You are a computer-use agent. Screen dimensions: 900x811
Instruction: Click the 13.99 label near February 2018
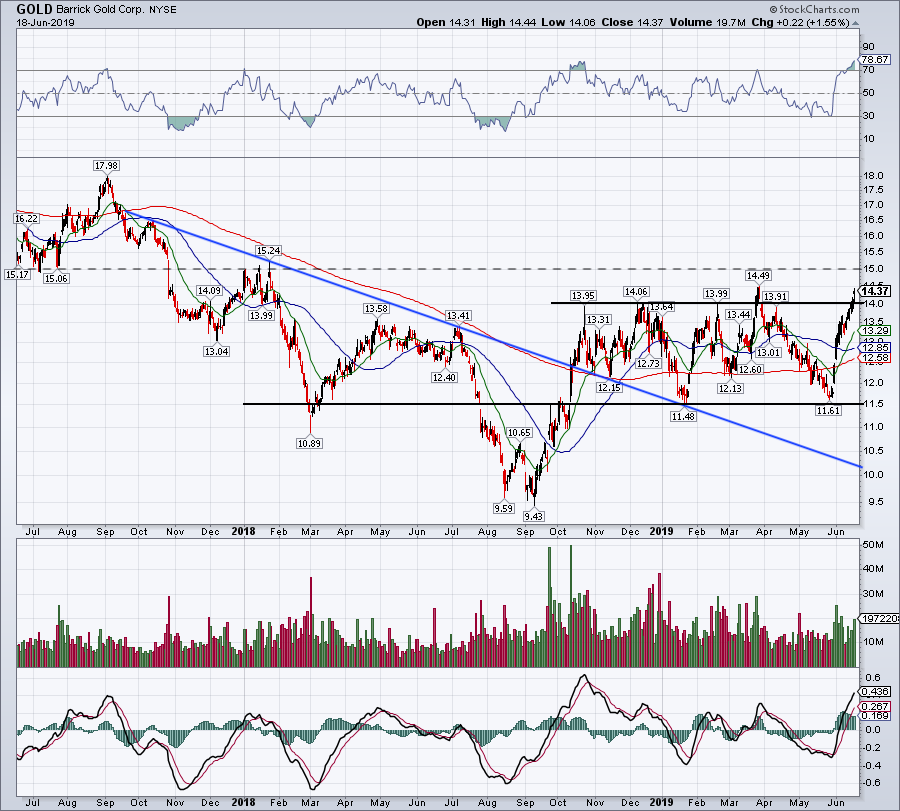click(x=261, y=316)
